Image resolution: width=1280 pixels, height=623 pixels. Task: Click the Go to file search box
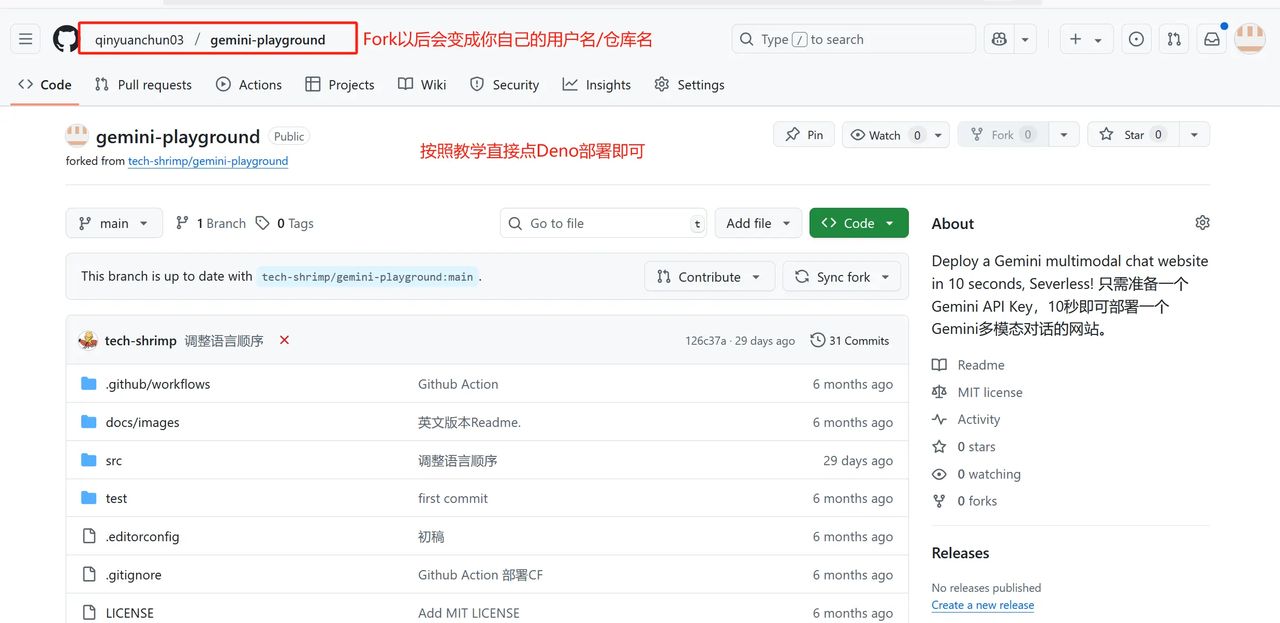pos(603,222)
